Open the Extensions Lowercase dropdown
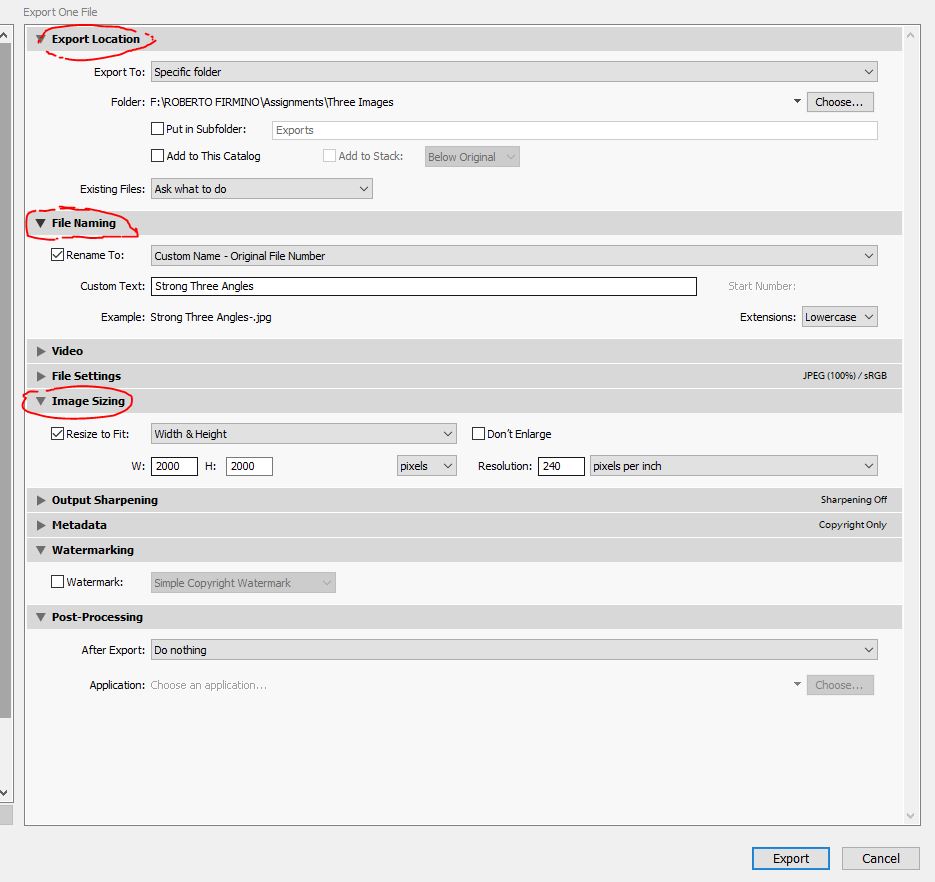This screenshot has height=882, width=935. [839, 317]
